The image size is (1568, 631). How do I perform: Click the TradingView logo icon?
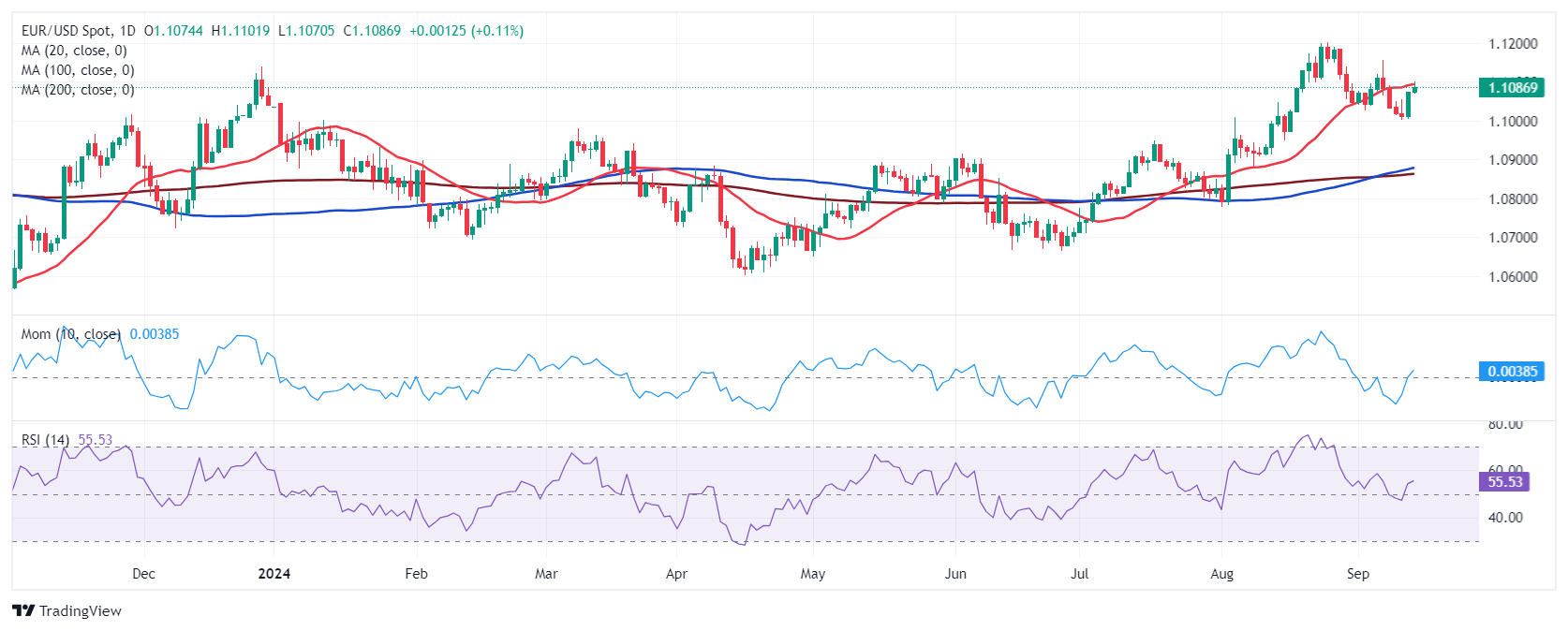coord(23,611)
